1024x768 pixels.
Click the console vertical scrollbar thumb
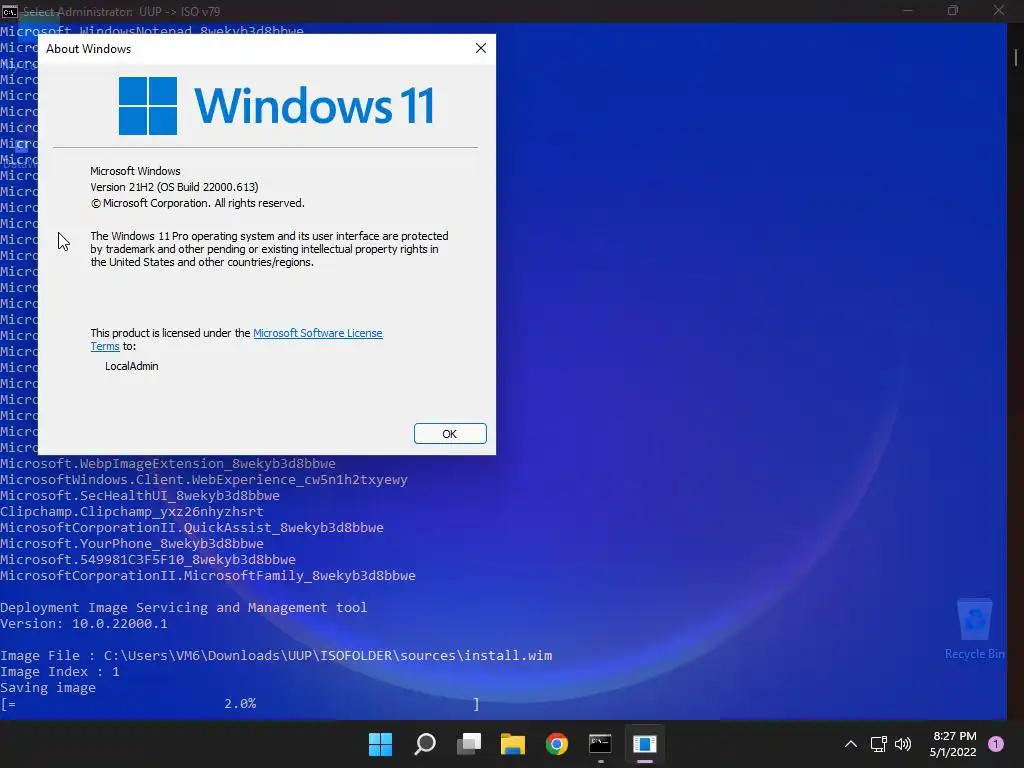(1016, 56)
